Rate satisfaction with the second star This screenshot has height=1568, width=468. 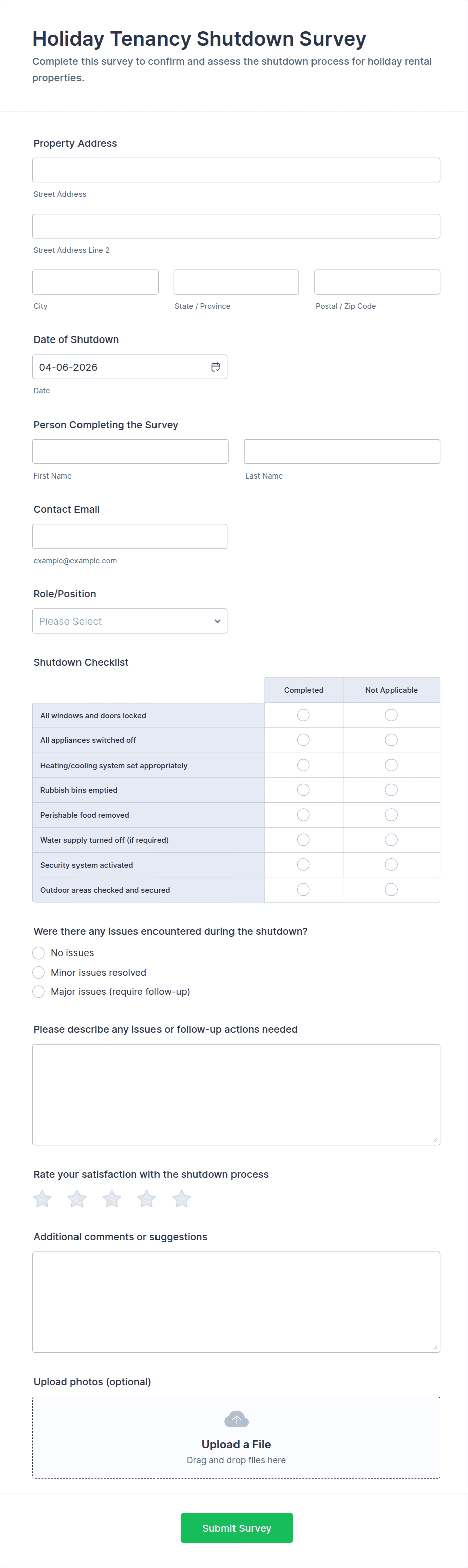tap(77, 1199)
